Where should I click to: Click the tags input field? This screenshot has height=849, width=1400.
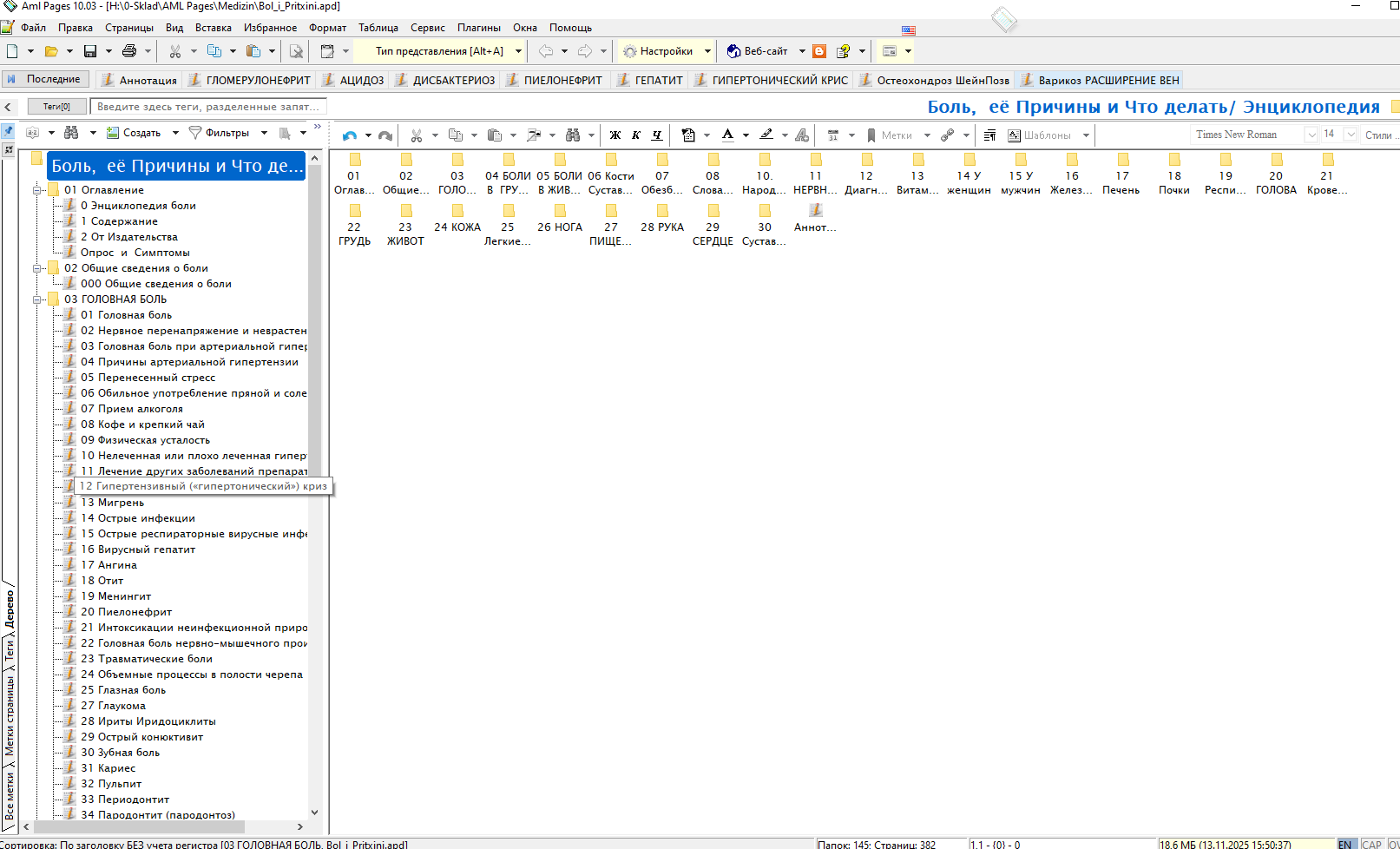coord(207,106)
